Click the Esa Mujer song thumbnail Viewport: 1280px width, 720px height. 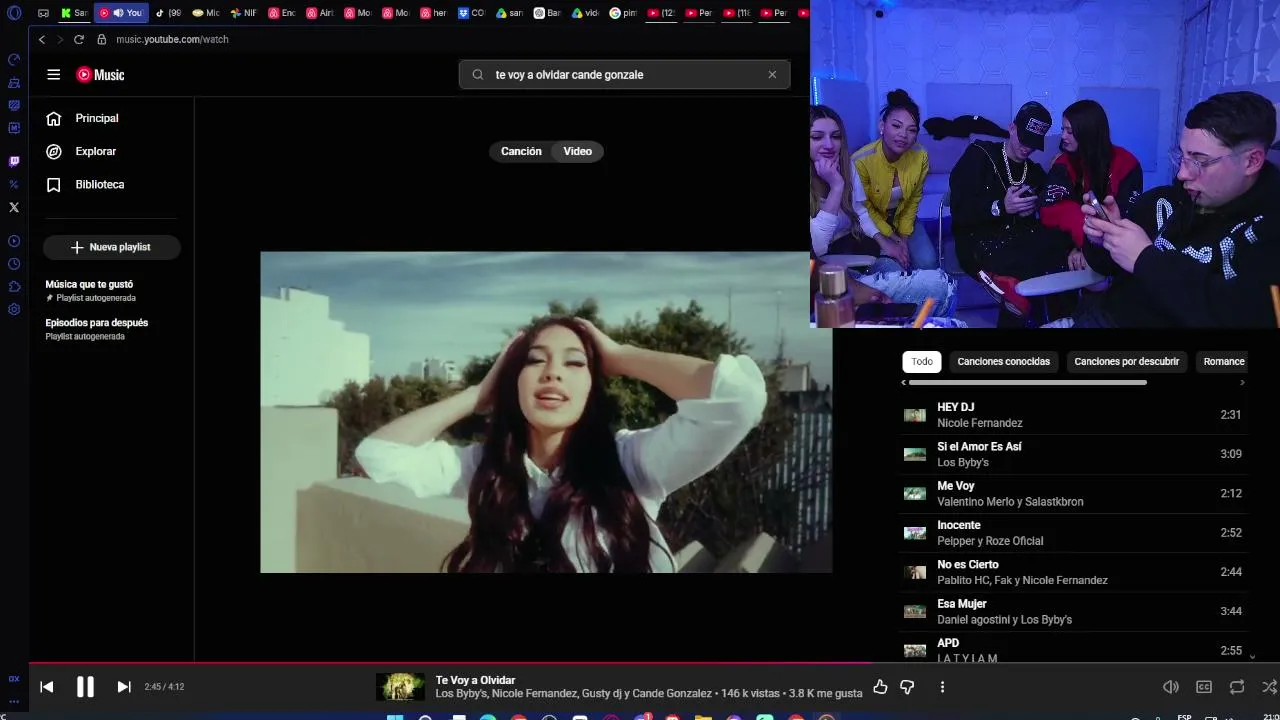coord(915,611)
